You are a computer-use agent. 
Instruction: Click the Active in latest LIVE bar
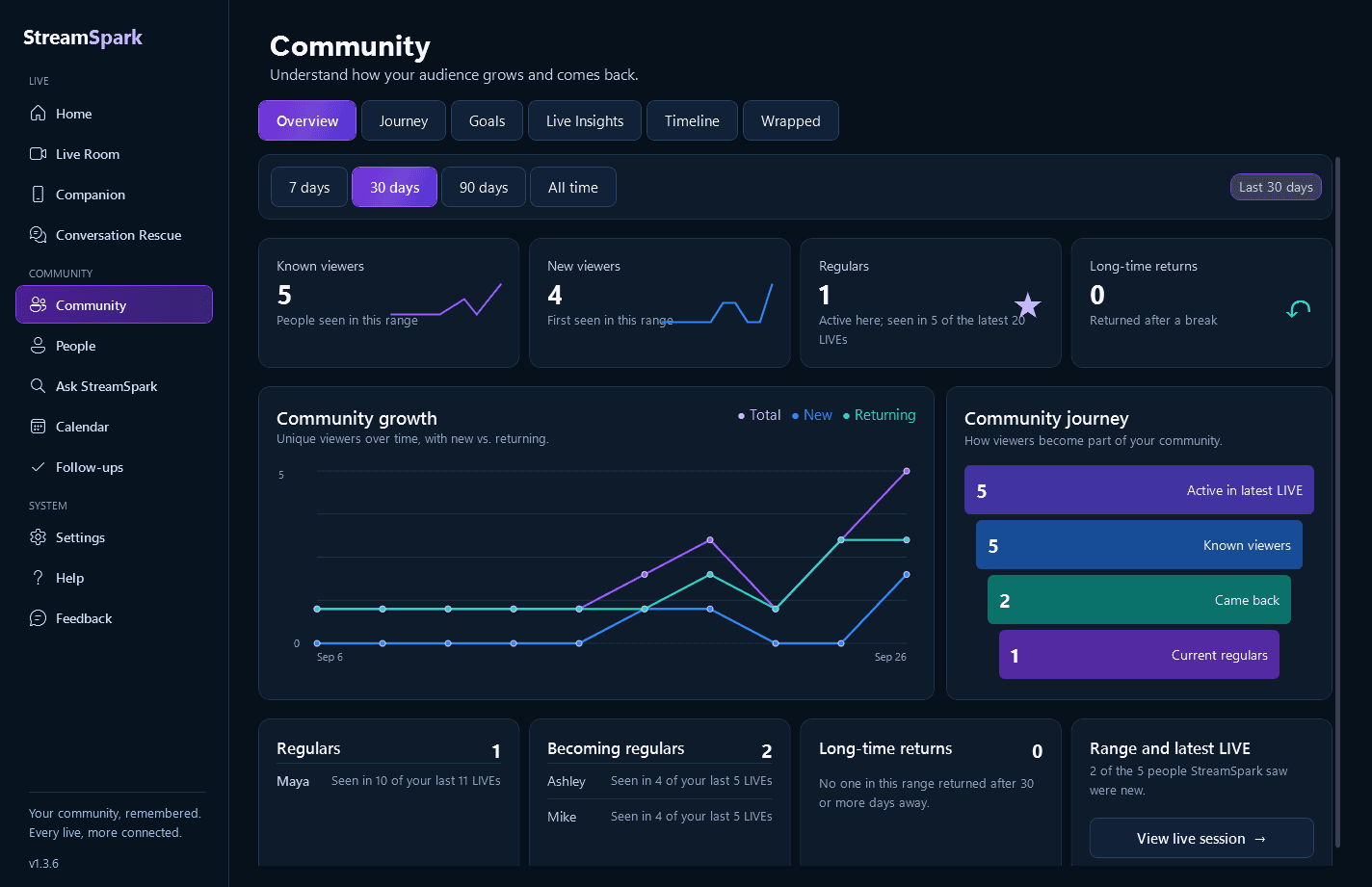pyautogui.click(x=1139, y=490)
